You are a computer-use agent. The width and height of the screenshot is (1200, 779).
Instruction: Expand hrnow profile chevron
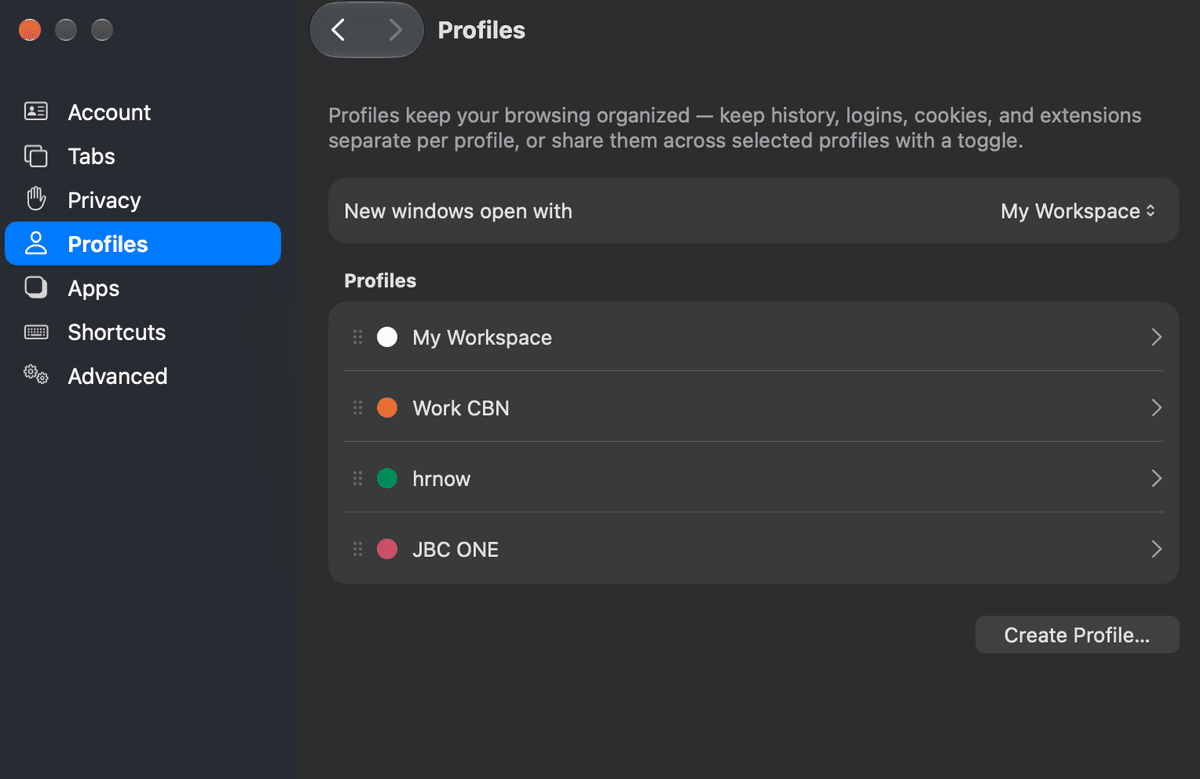[1156, 479]
